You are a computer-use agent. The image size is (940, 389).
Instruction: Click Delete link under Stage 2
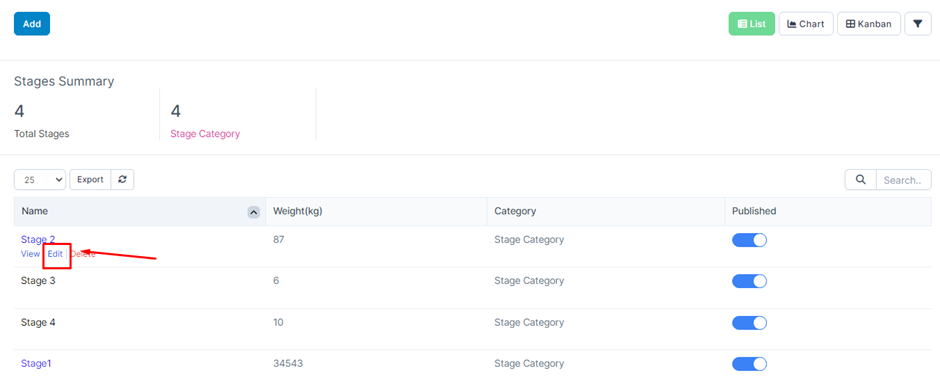tap(83, 254)
